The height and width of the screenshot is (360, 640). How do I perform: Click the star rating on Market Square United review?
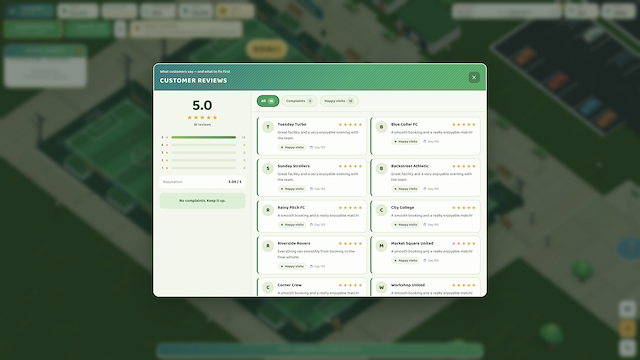pyautogui.click(x=464, y=244)
